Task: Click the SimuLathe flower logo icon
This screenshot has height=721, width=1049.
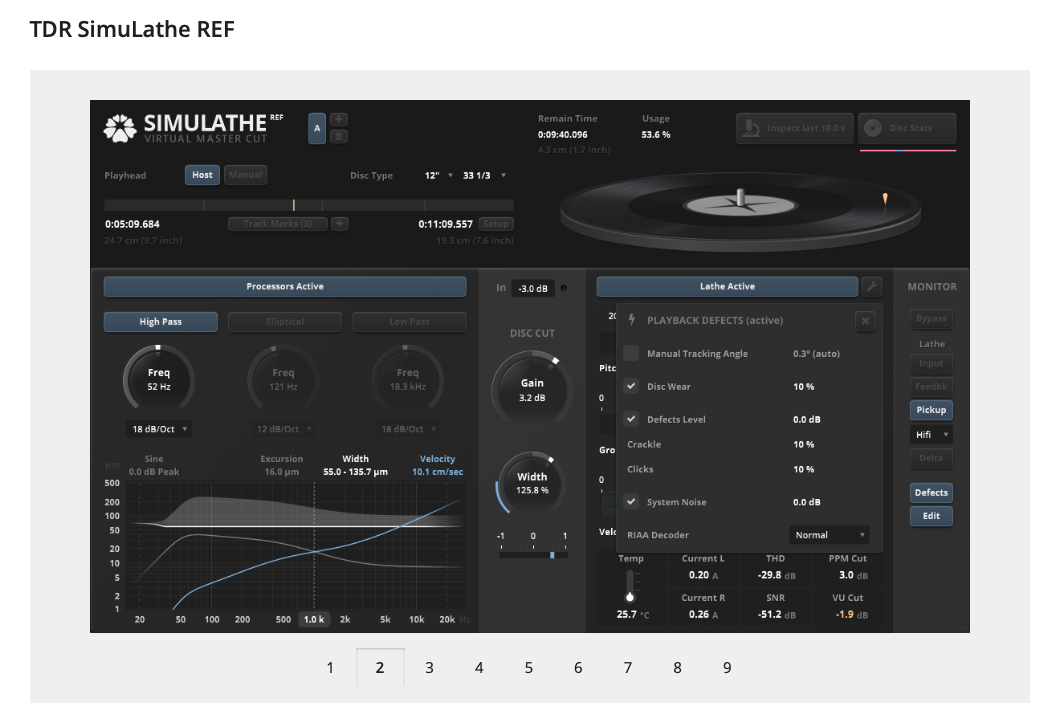Action: click(120, 128)
